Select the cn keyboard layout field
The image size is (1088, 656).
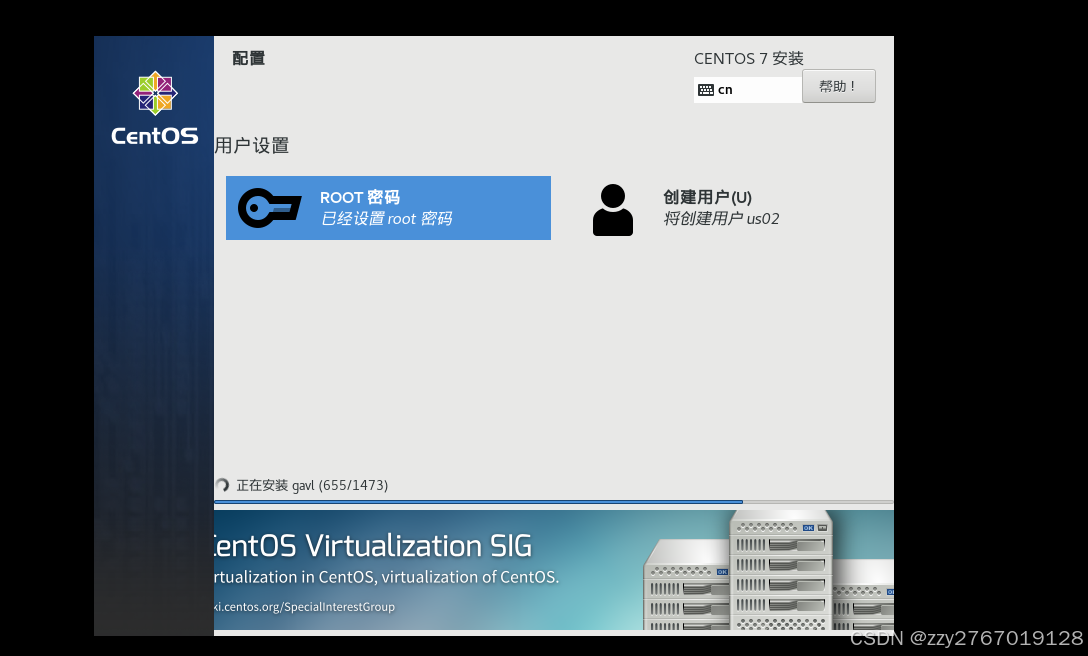pyautogui.click(x=748, y=90)
